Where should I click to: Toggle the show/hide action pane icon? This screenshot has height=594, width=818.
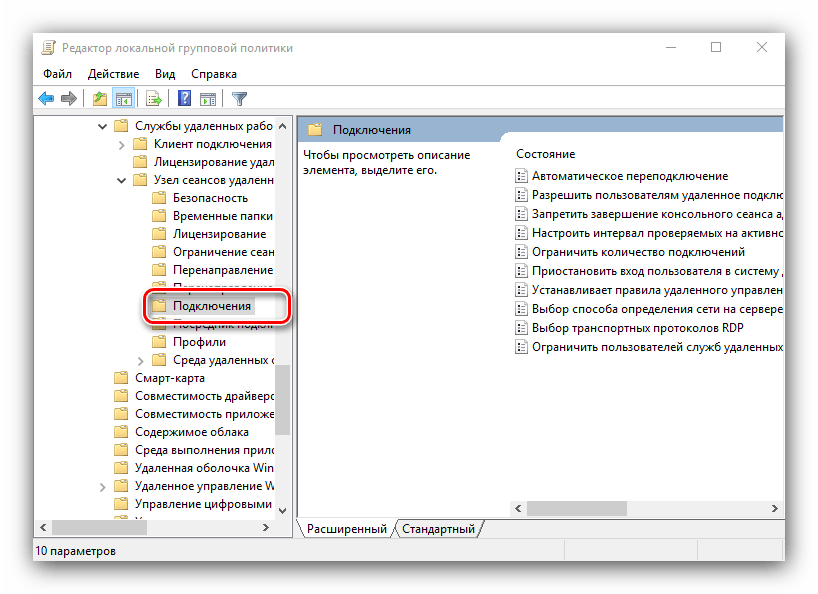pyautogui.click(x=208, y=98)
